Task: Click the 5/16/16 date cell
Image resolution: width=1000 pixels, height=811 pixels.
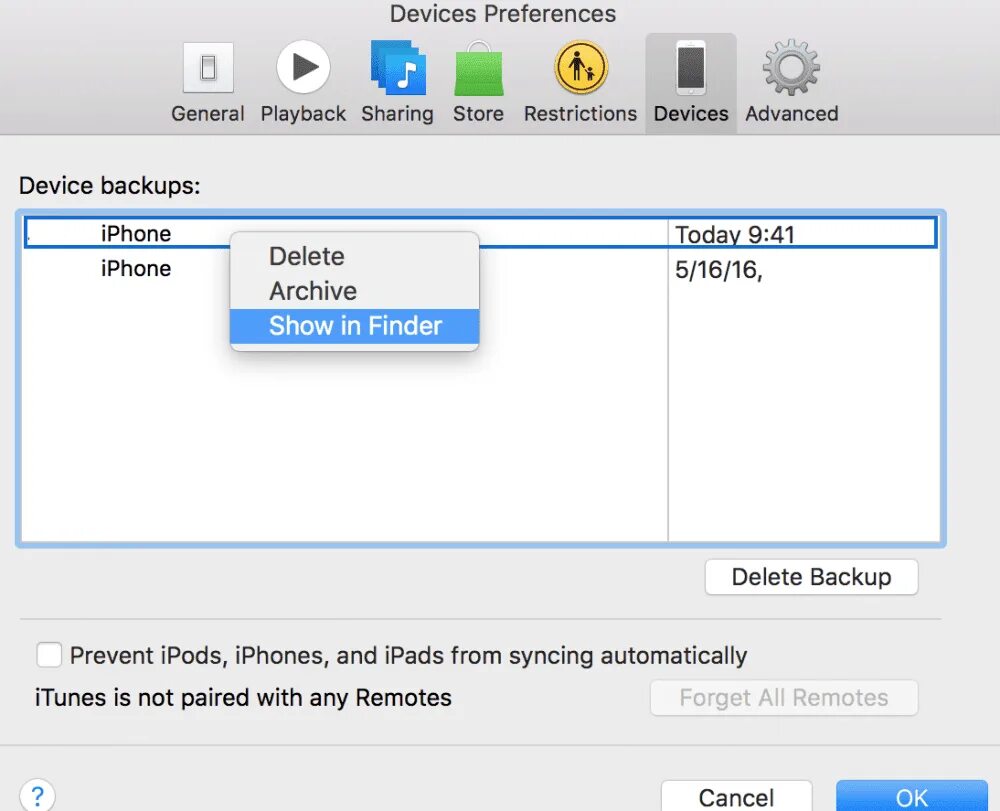Action: coord(719,270)
